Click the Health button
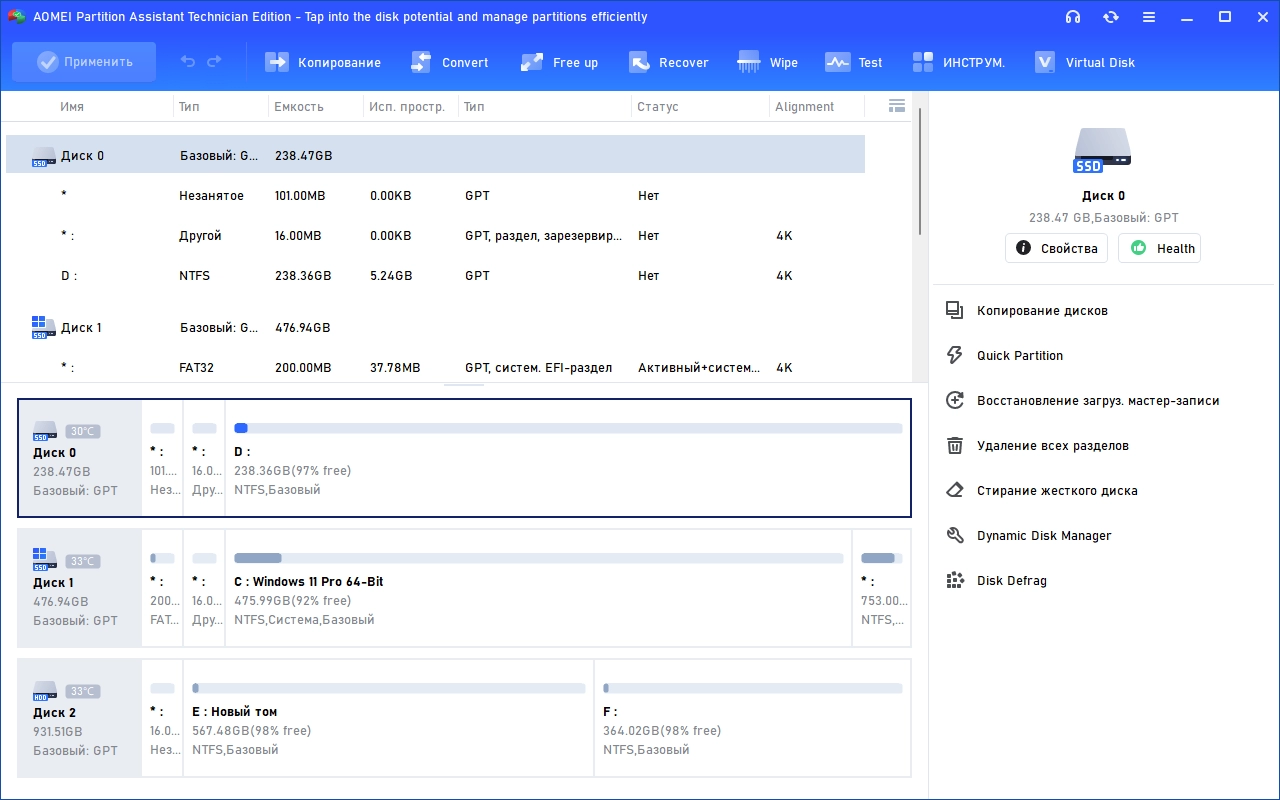The height and width of the screenshot is (800, 1280). [x=1159, y=248]
